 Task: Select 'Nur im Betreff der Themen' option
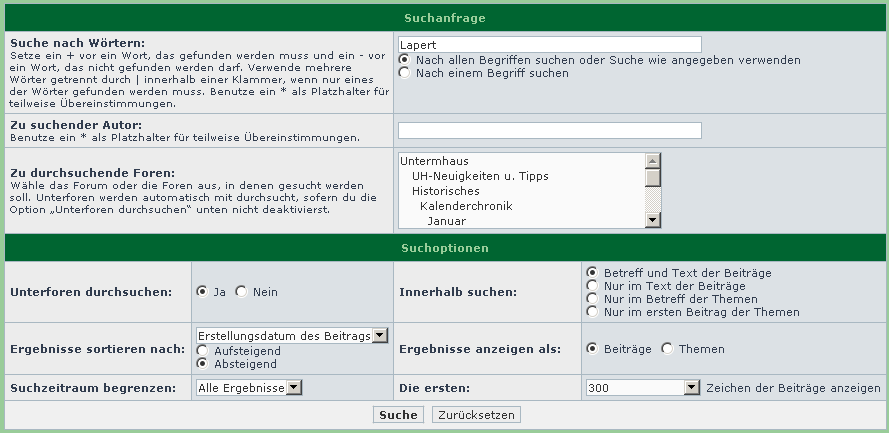[x=593, y=299]
